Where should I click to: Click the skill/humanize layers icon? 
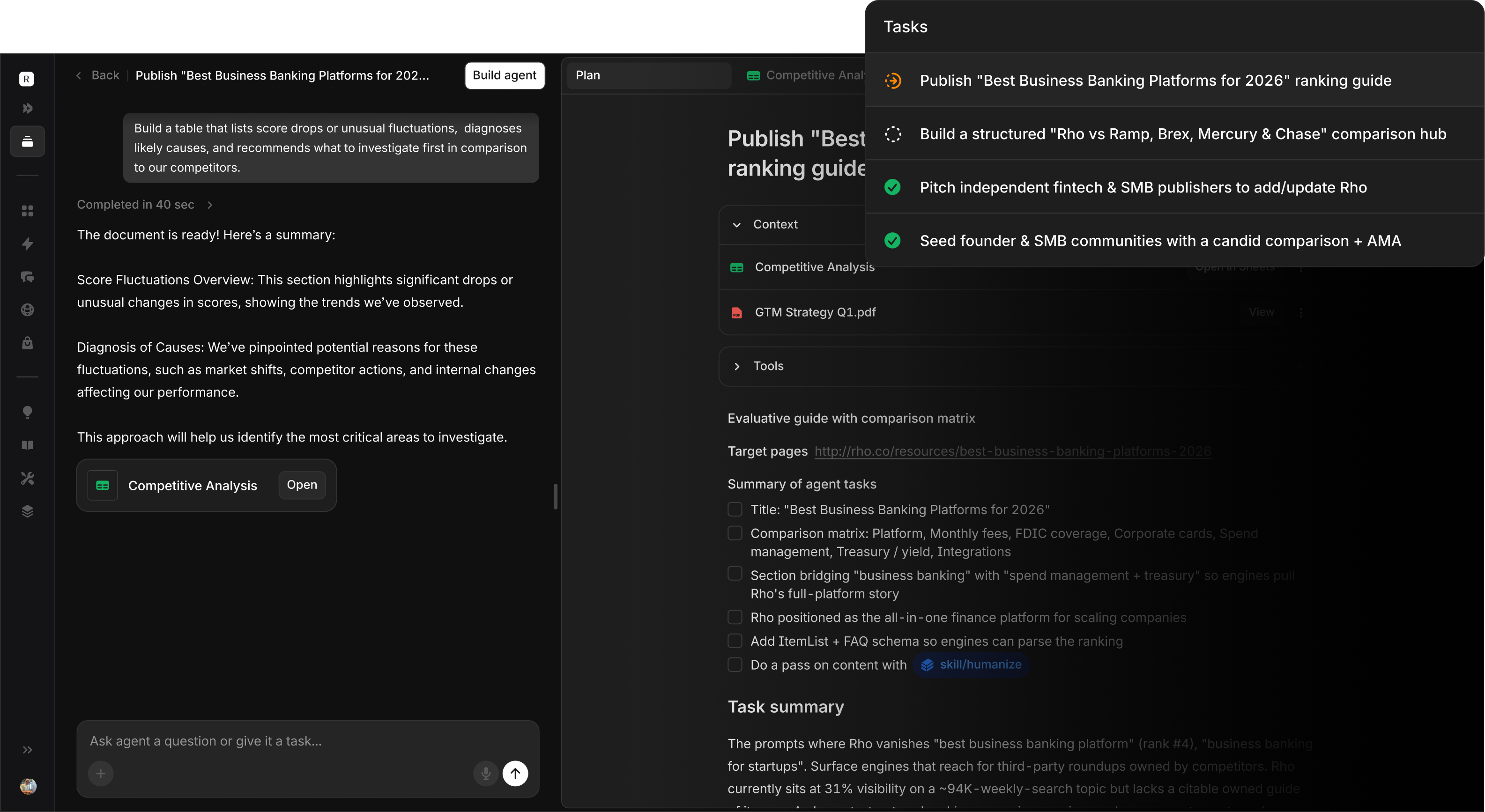click(927, 664)
